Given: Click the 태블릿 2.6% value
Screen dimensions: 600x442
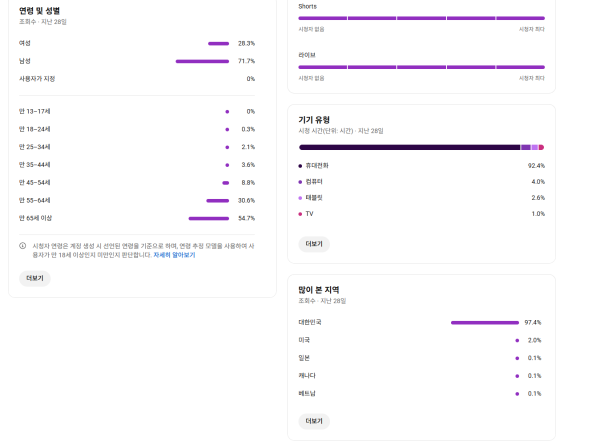Looking at the screenshot, I should (538, 198).
